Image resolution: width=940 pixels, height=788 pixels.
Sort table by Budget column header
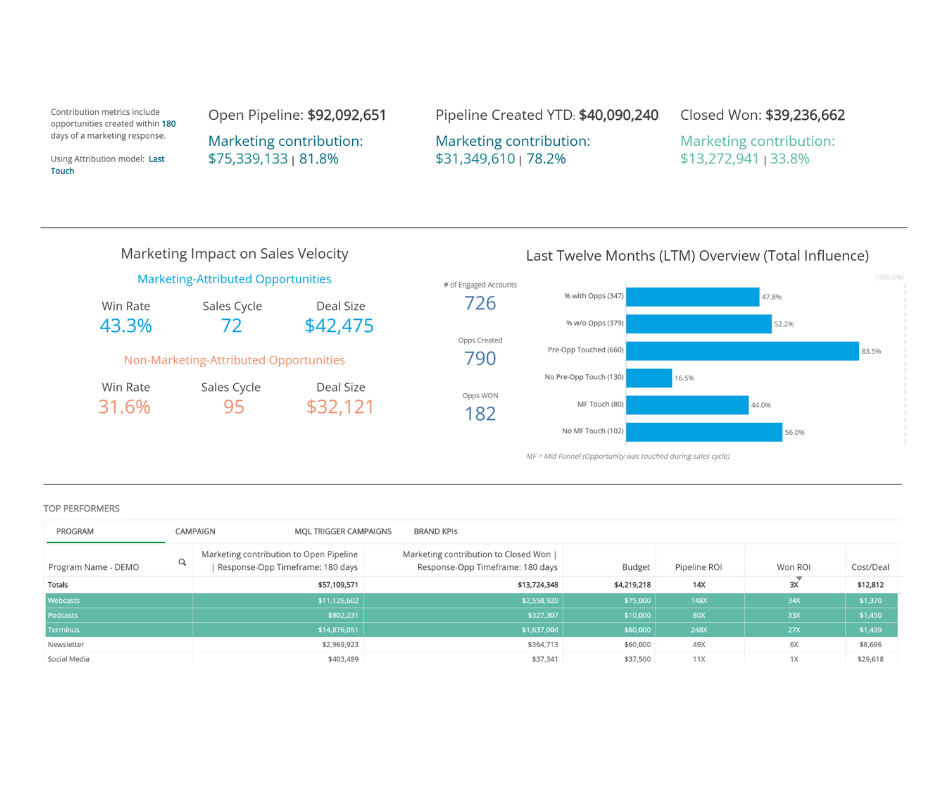(x=636, y=567)
